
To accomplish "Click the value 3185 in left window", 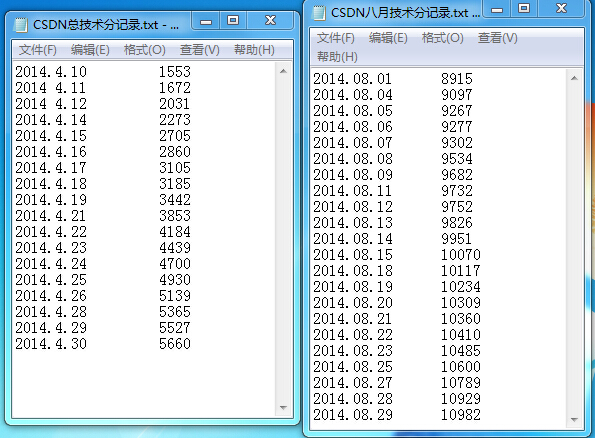I will [x=175, y=184].
